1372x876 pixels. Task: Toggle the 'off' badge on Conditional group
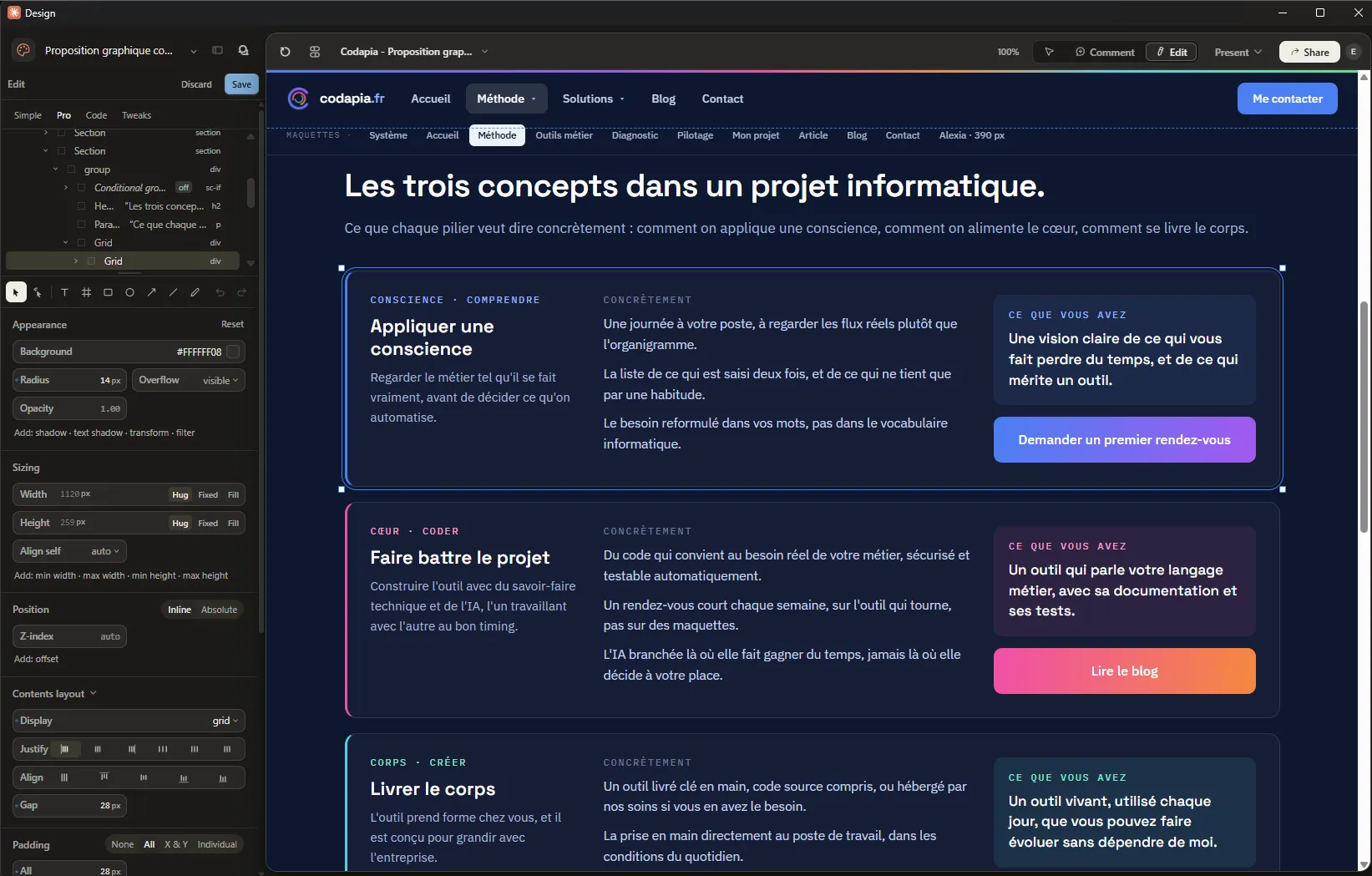pyautogui.click(x=184, y=188)
